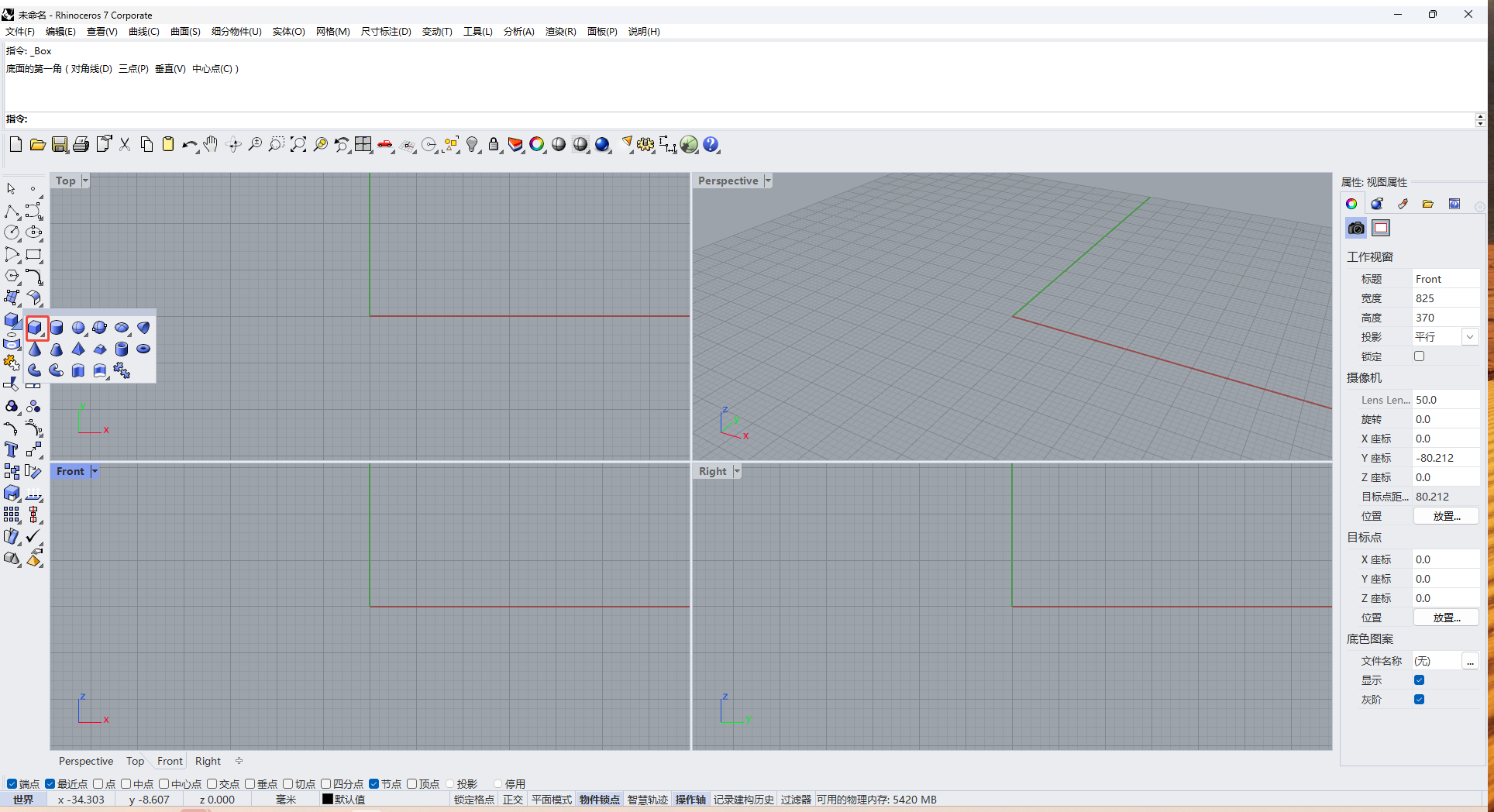Select the Cylinder tool in the solid flyout

tap(57, 328)
